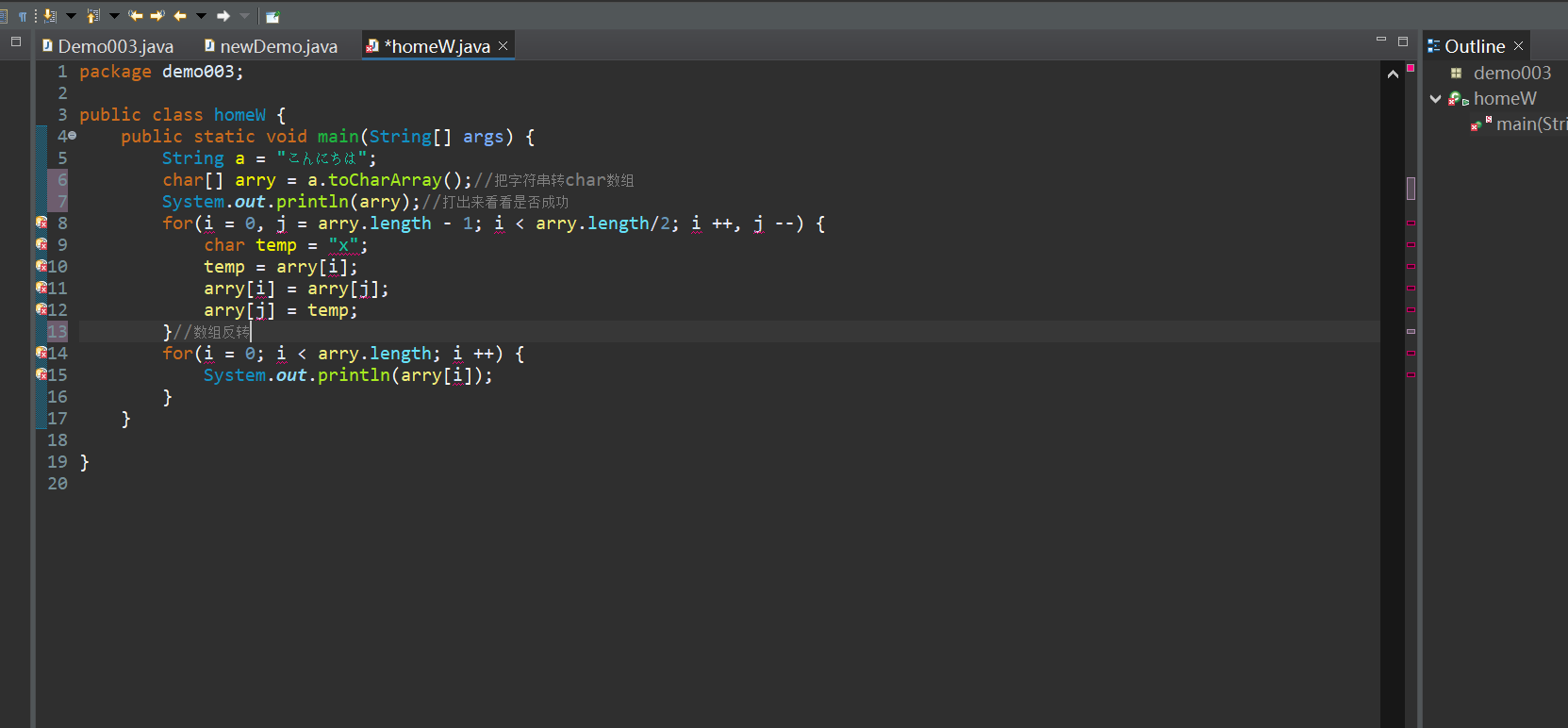The image size is (1568, 728).
Task: Close the Outline view
Action: point(1518,45)
